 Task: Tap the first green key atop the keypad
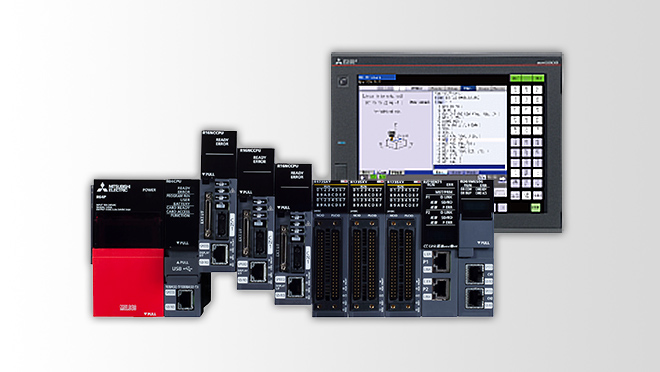pos(515,78)
